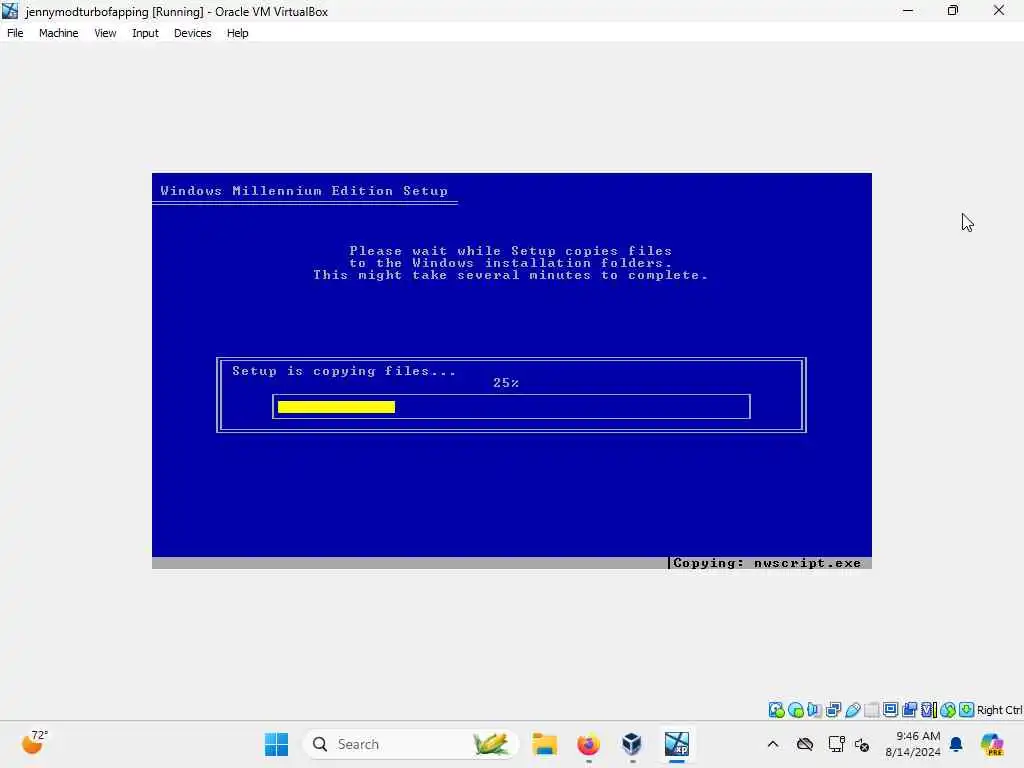Click the yellow setup progress bar
The height and width of the screenshot is (768, 1024).
336,407
